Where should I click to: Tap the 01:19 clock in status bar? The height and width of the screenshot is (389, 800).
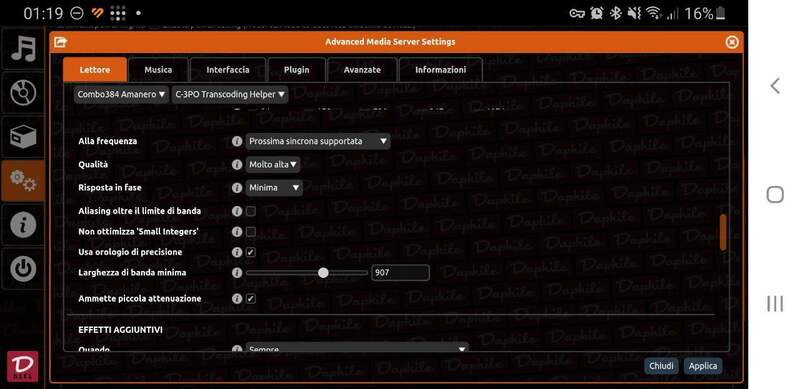click(43, 13)
